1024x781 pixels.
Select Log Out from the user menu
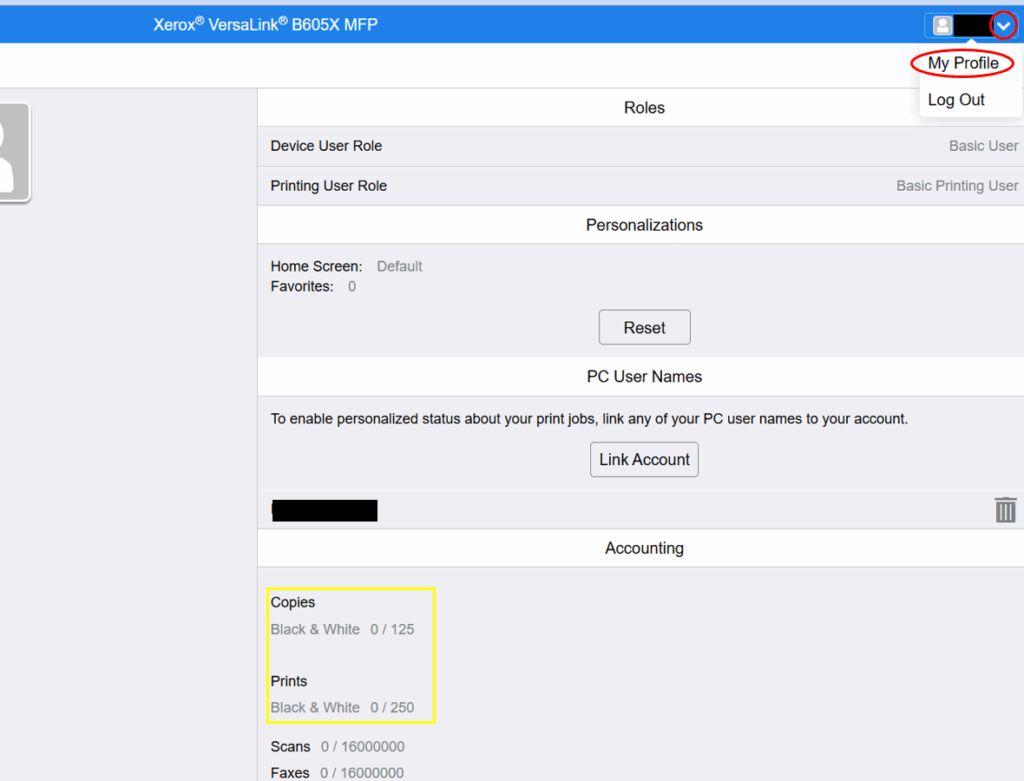click(x=956, y=100)
